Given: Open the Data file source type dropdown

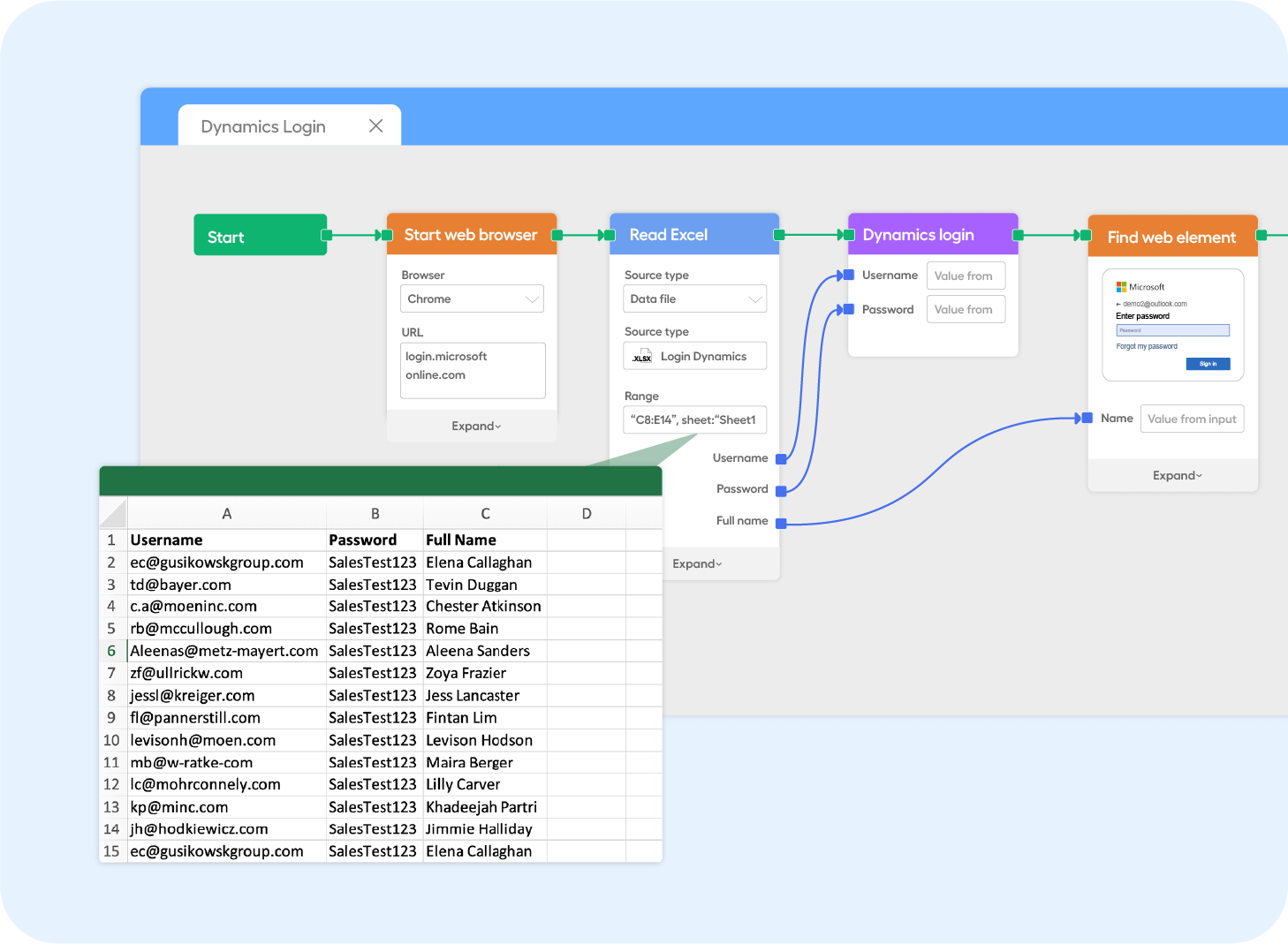Looking at the screenshot, I should 694,298.
